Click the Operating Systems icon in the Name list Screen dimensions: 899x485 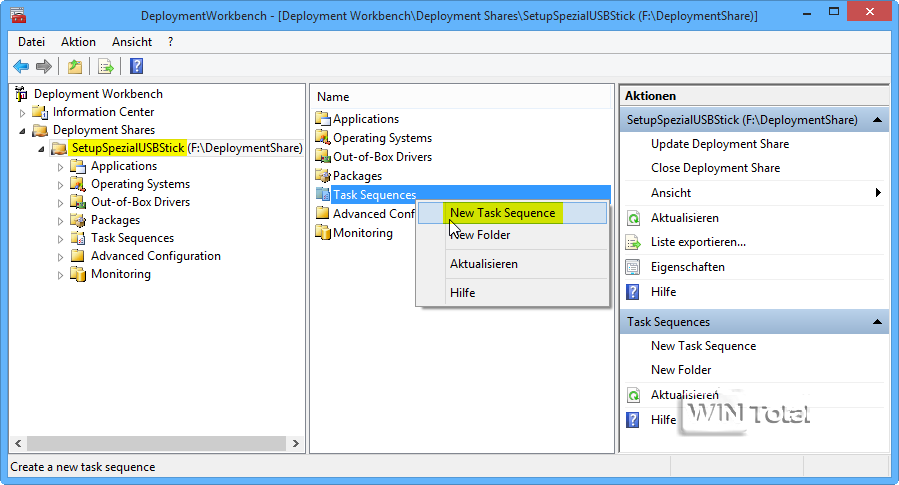323,138
